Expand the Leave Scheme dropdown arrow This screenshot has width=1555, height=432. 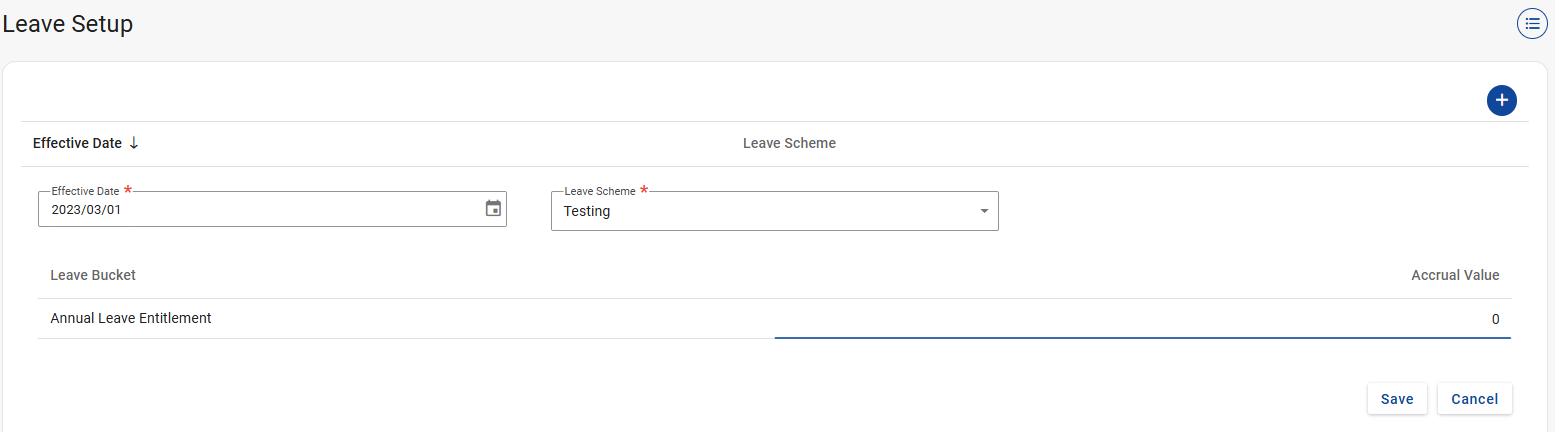coord(984,211)
